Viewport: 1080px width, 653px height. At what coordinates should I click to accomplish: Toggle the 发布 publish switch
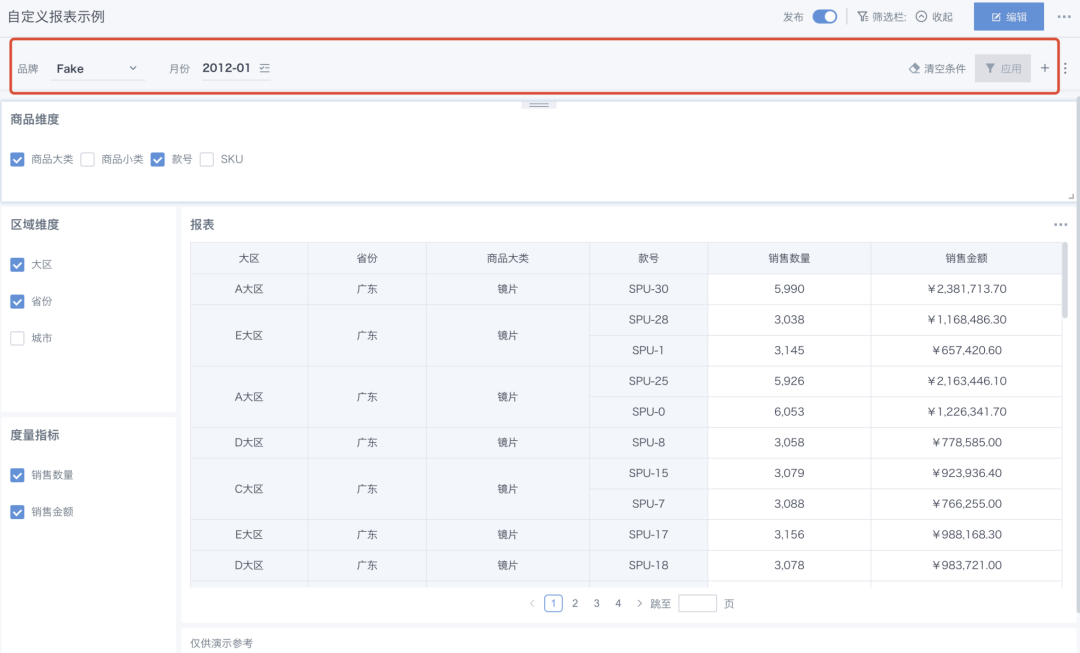824,17
